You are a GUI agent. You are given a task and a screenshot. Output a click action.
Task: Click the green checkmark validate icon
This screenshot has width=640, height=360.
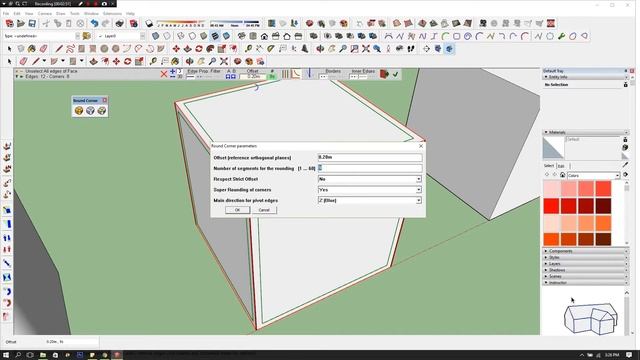395,74
